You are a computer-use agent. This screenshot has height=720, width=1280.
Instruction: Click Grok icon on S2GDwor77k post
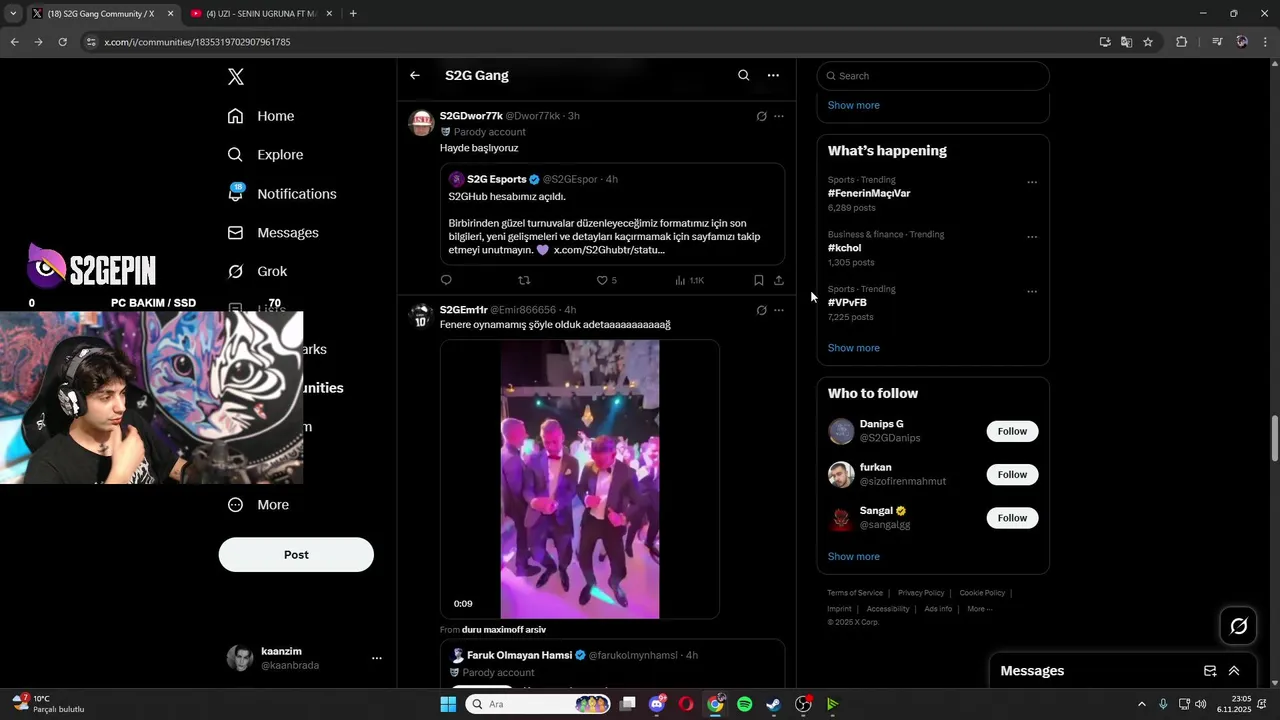click(762, 116)
